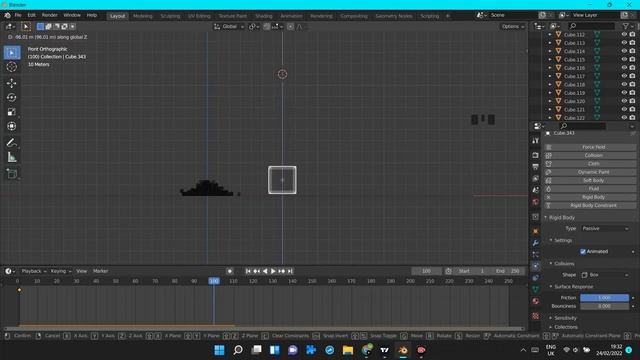Toggle snapping magnet in viewport header
This screenshot has height=360, width=640.
coord(267,27)
